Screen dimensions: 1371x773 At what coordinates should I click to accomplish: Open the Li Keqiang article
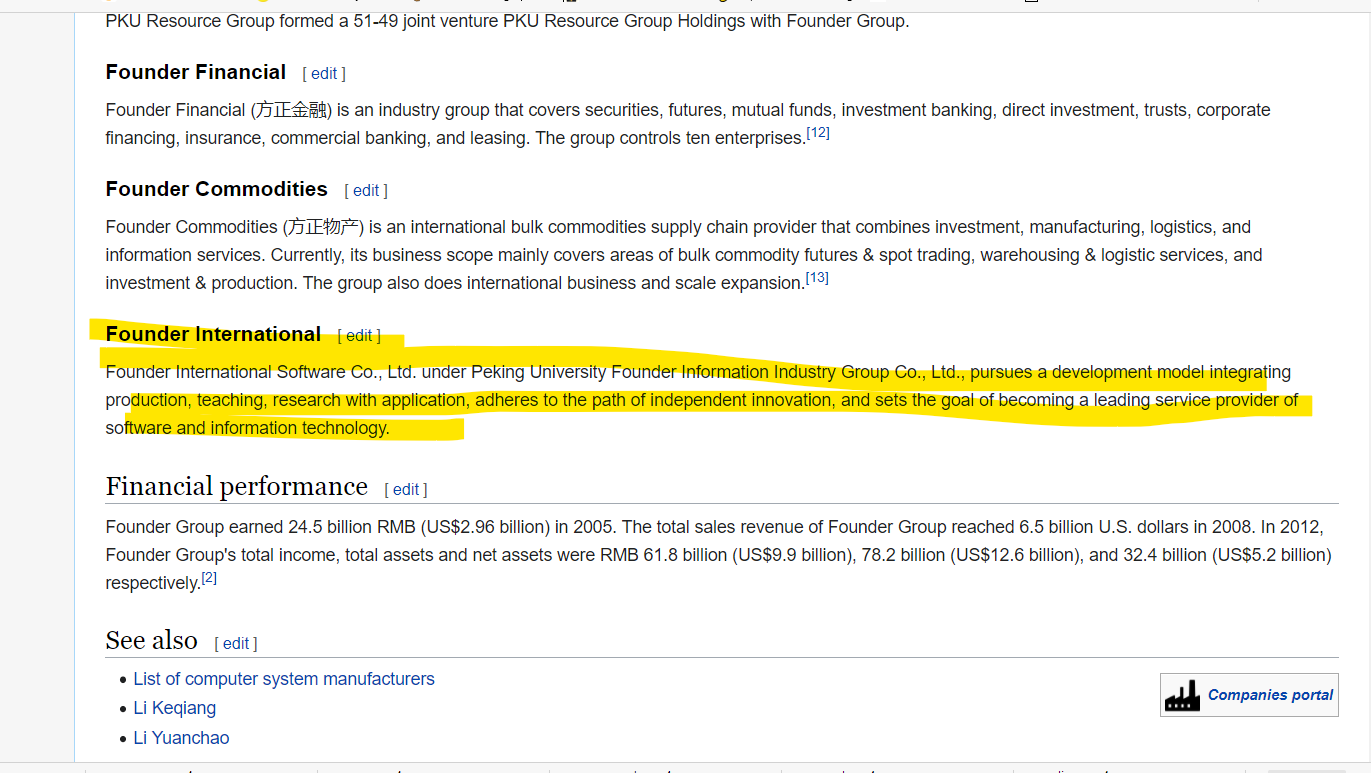coord(175,708)
